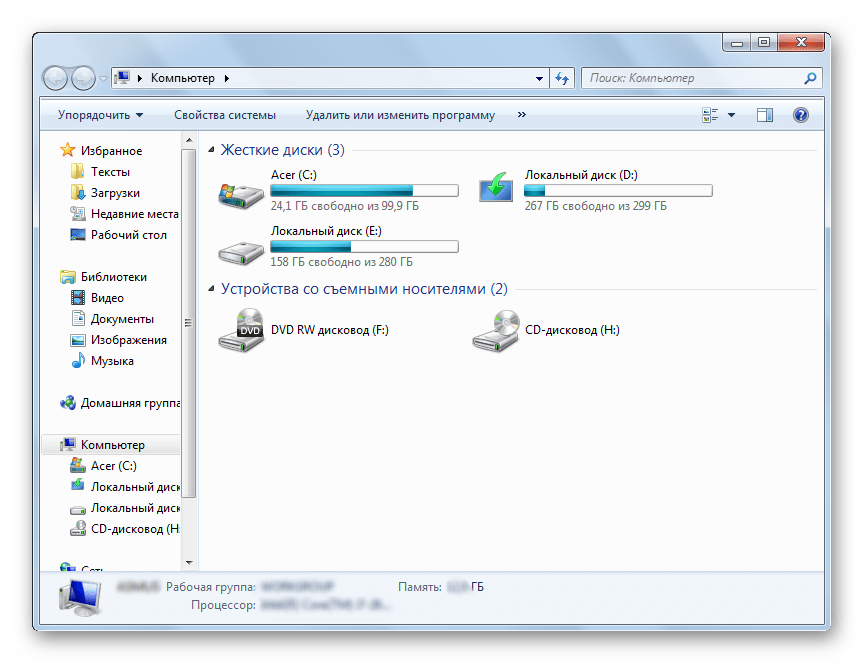Click the Downloads folder icon in Favorites

pos(78,192)
